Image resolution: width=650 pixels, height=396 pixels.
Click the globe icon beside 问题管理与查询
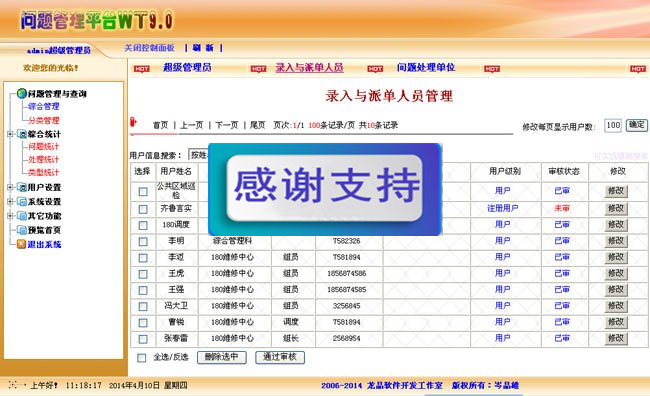pos(22,93)
